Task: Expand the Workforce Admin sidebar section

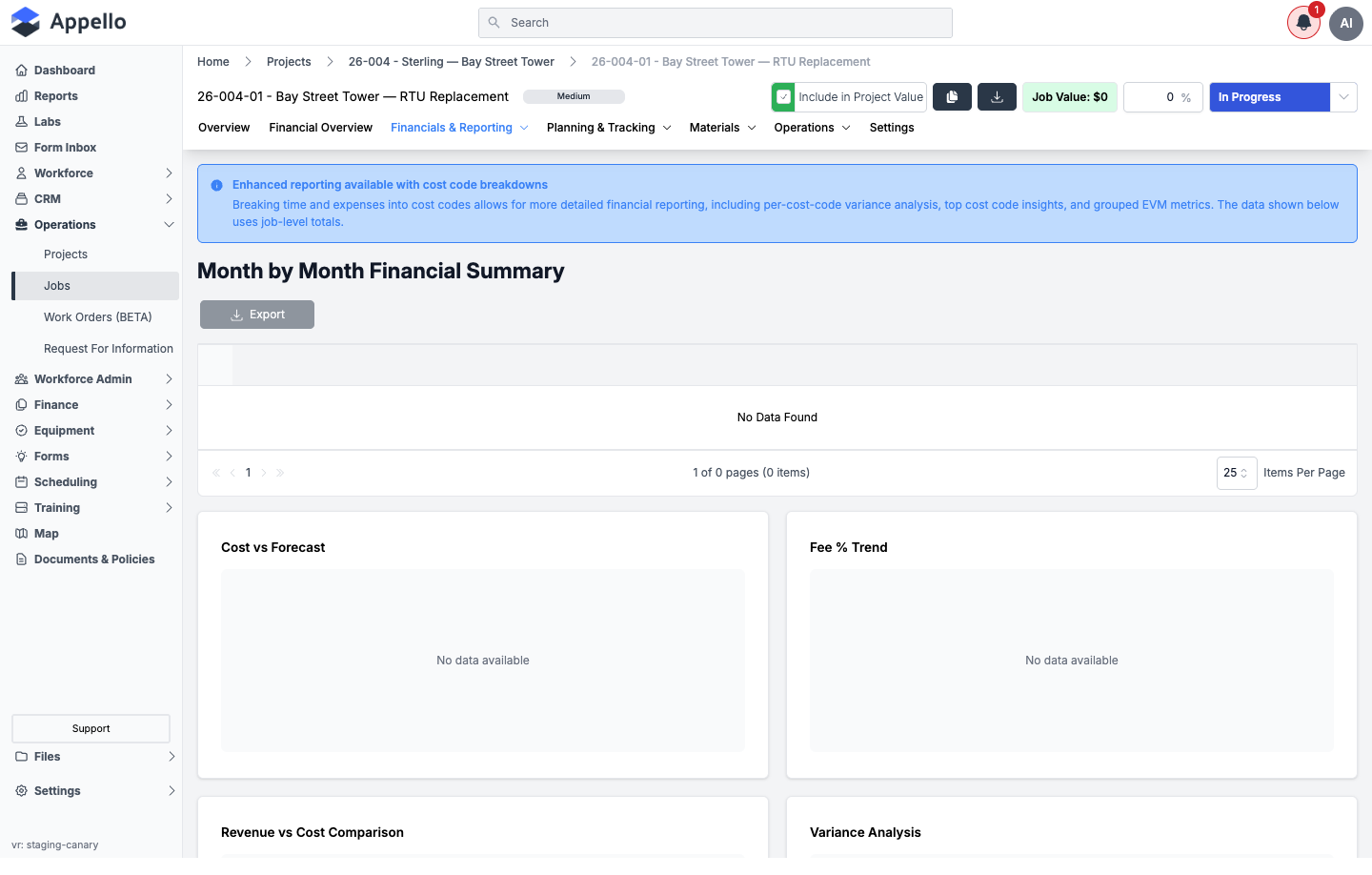Action: (169, 379)
